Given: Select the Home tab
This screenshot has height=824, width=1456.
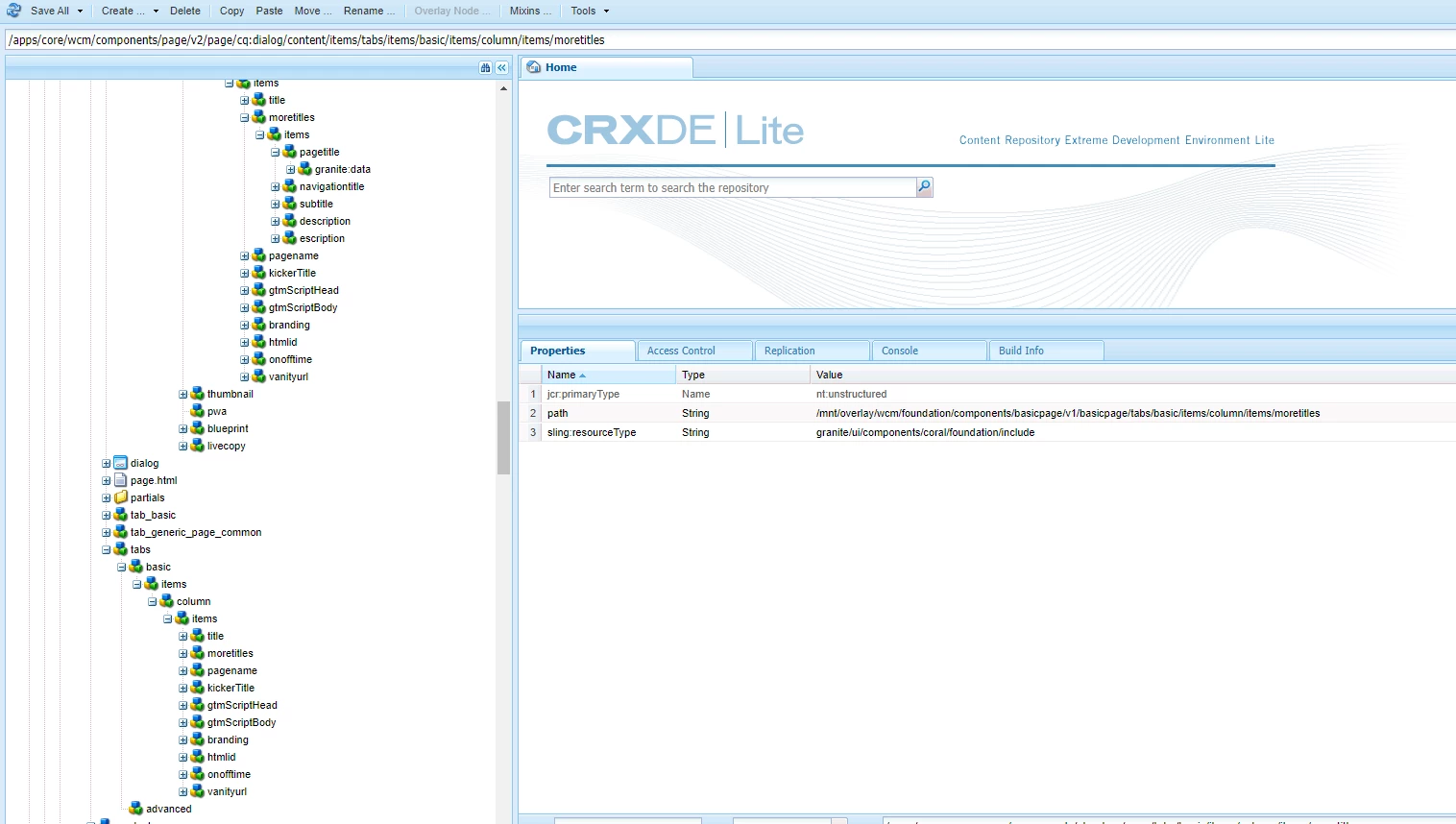Looking at the screenshot, I should tap(606, 67).
